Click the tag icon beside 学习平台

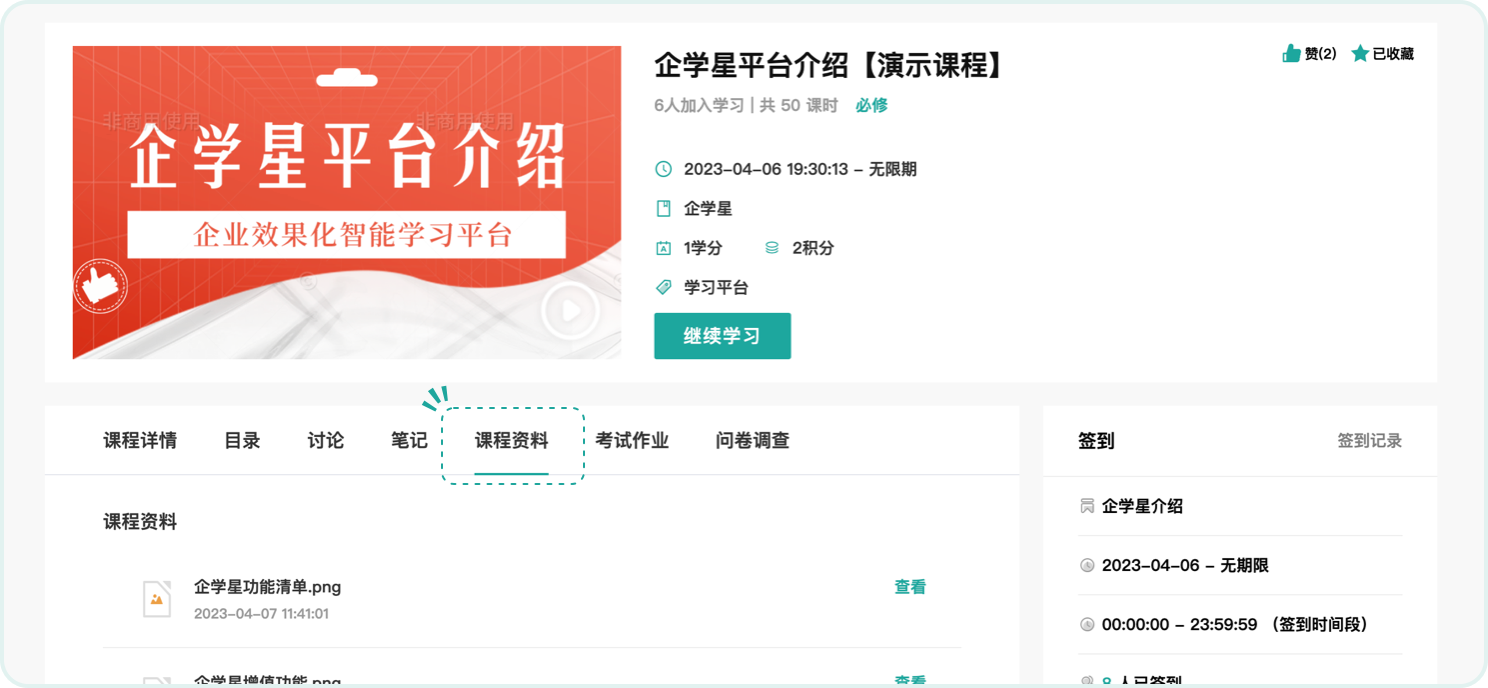[663, 288]
